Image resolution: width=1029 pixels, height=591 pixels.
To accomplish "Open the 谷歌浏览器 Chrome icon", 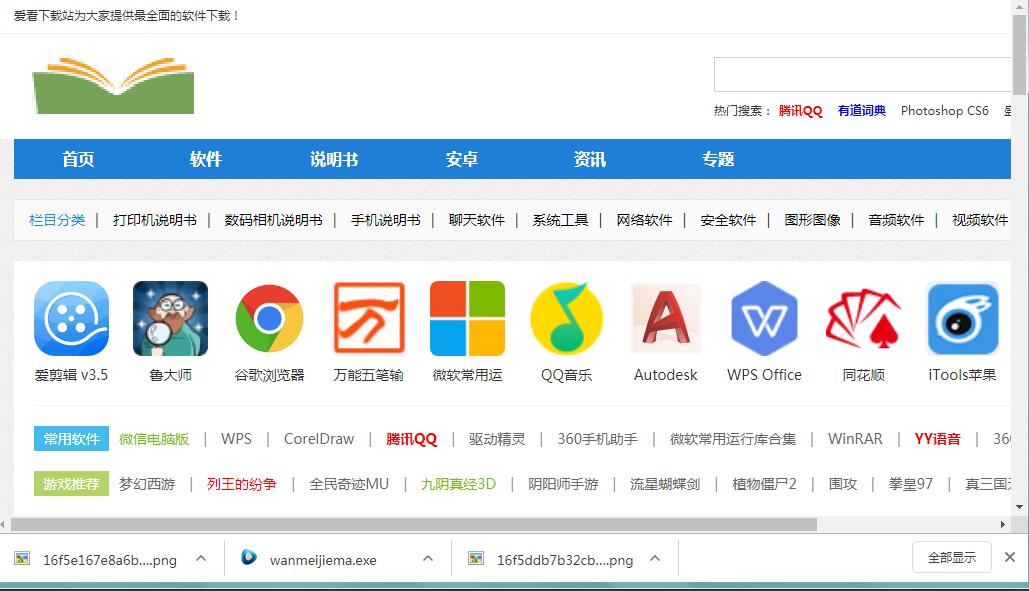I will [x=270, y=318].
